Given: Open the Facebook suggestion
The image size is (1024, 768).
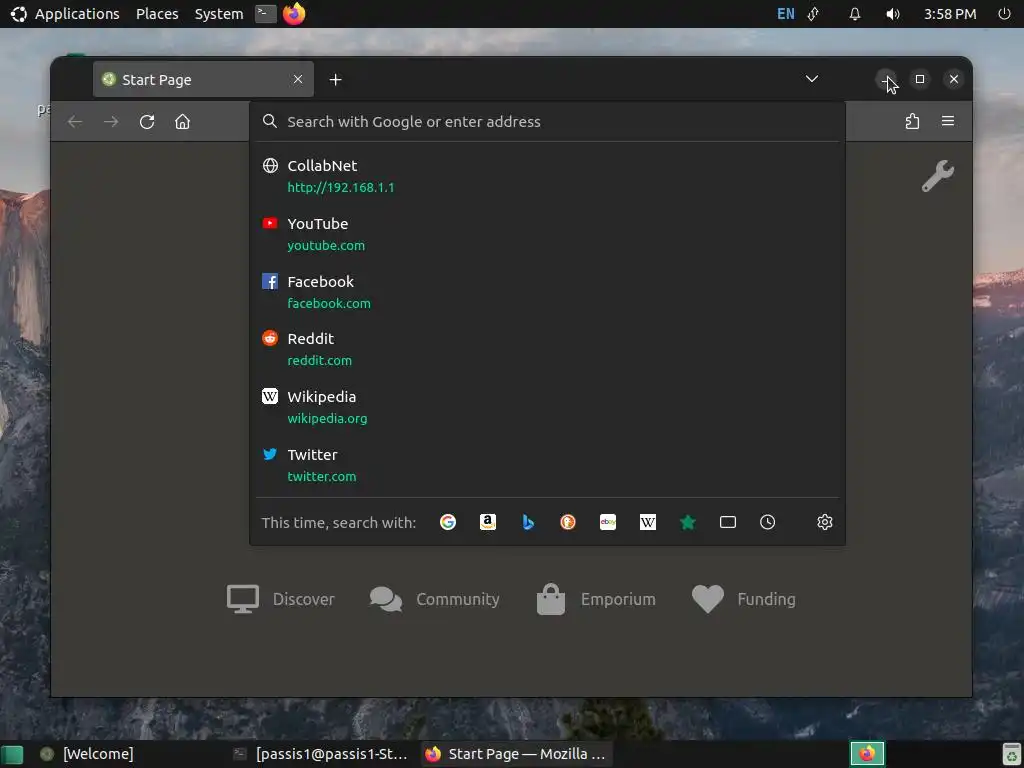Looking at the screenshot, I should (x=547, y=292).
